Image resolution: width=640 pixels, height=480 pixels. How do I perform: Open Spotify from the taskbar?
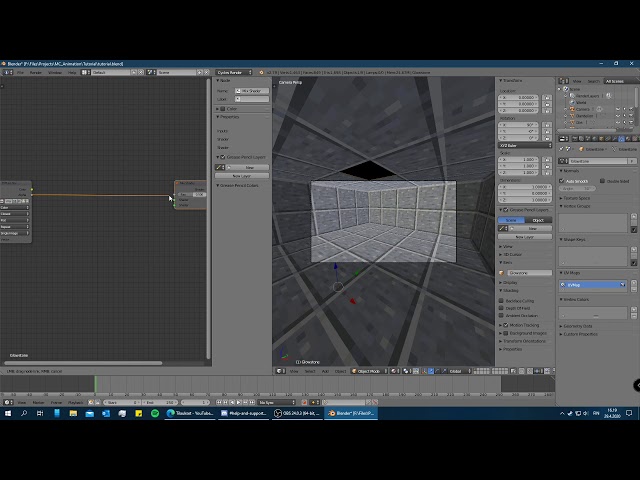tap(155, 413)
